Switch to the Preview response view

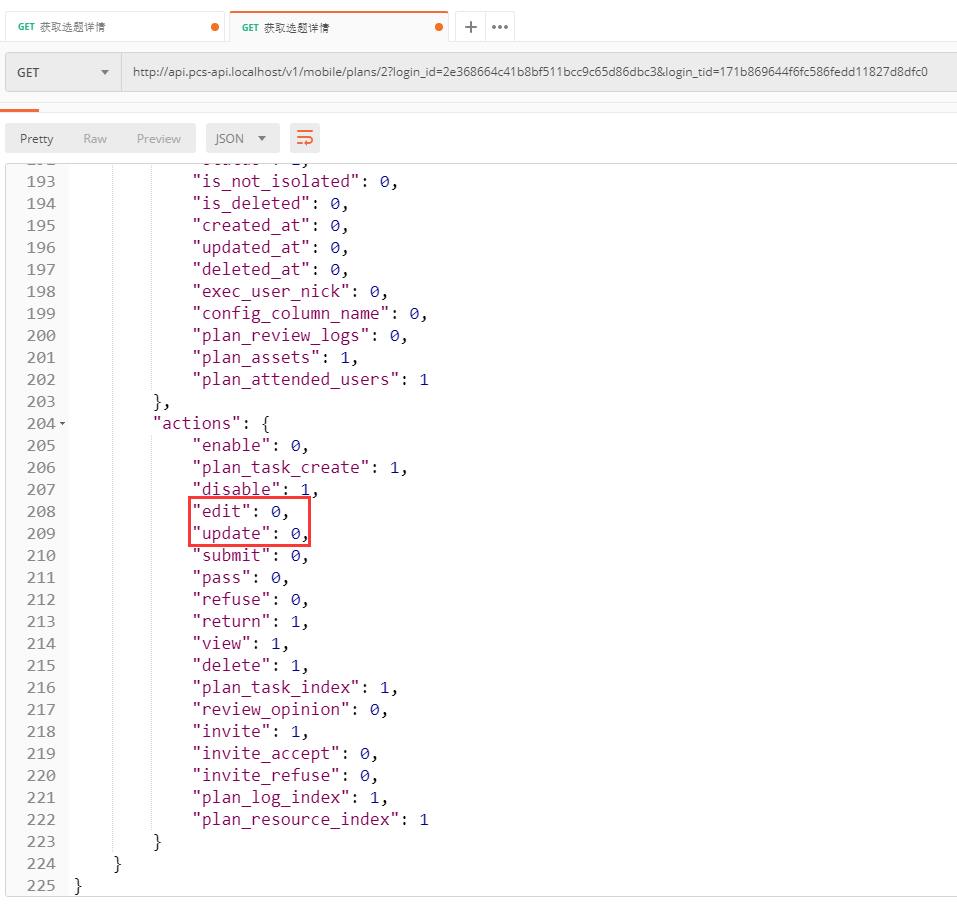tap(159, 139)
